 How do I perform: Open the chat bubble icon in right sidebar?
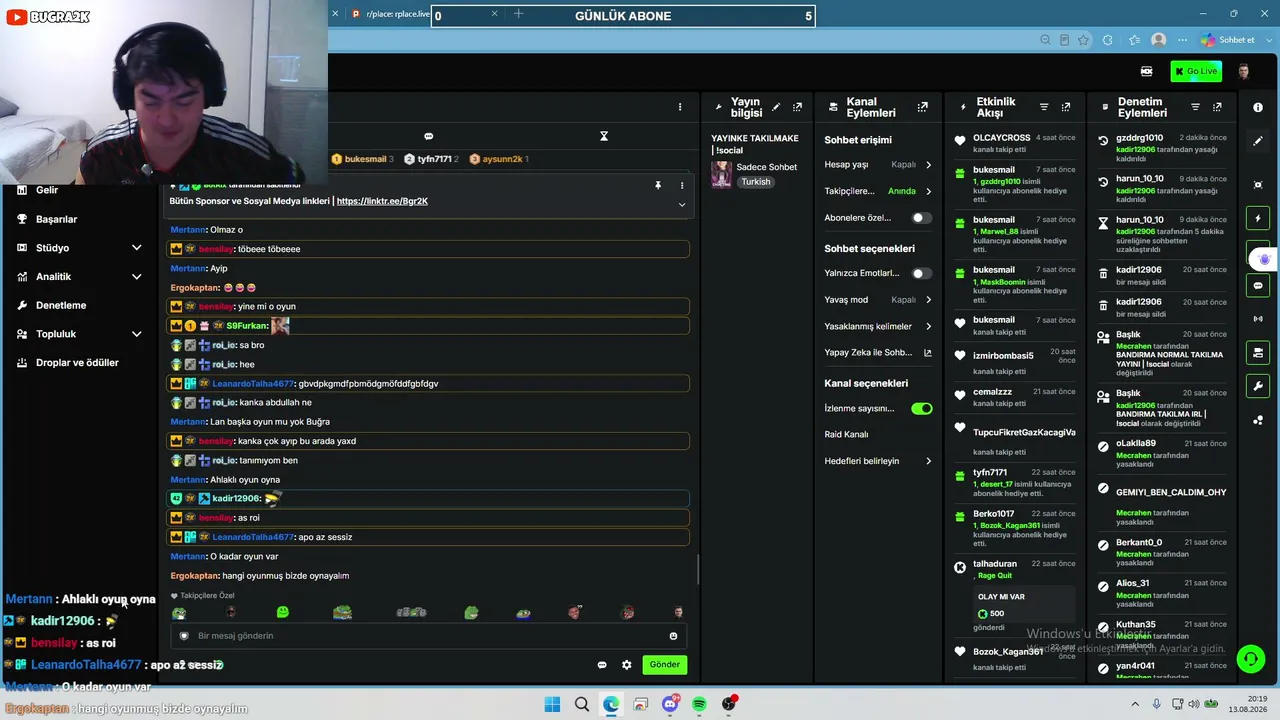coord(1258,286)
